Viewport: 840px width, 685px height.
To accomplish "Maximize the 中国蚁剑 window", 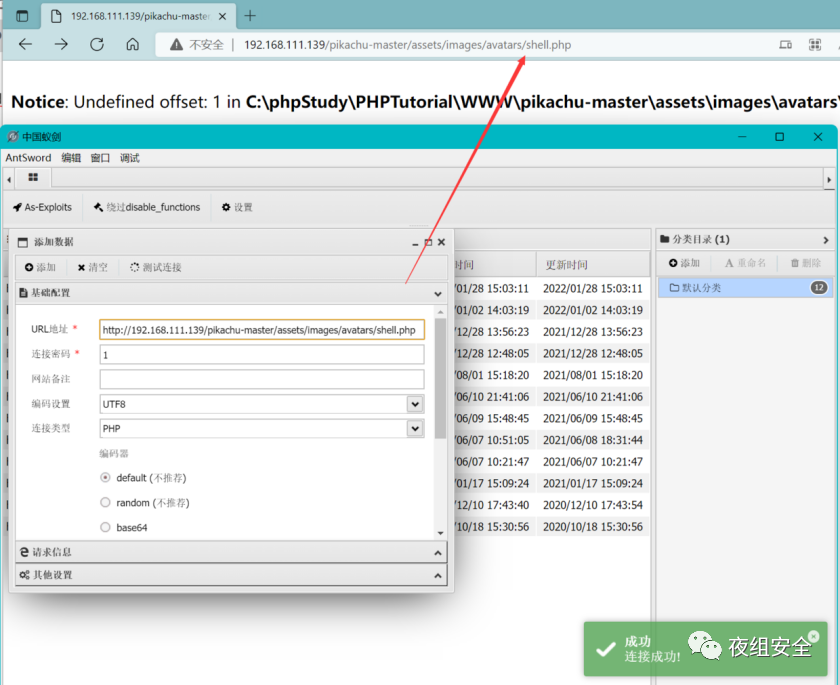I will [x=779, y=137].
